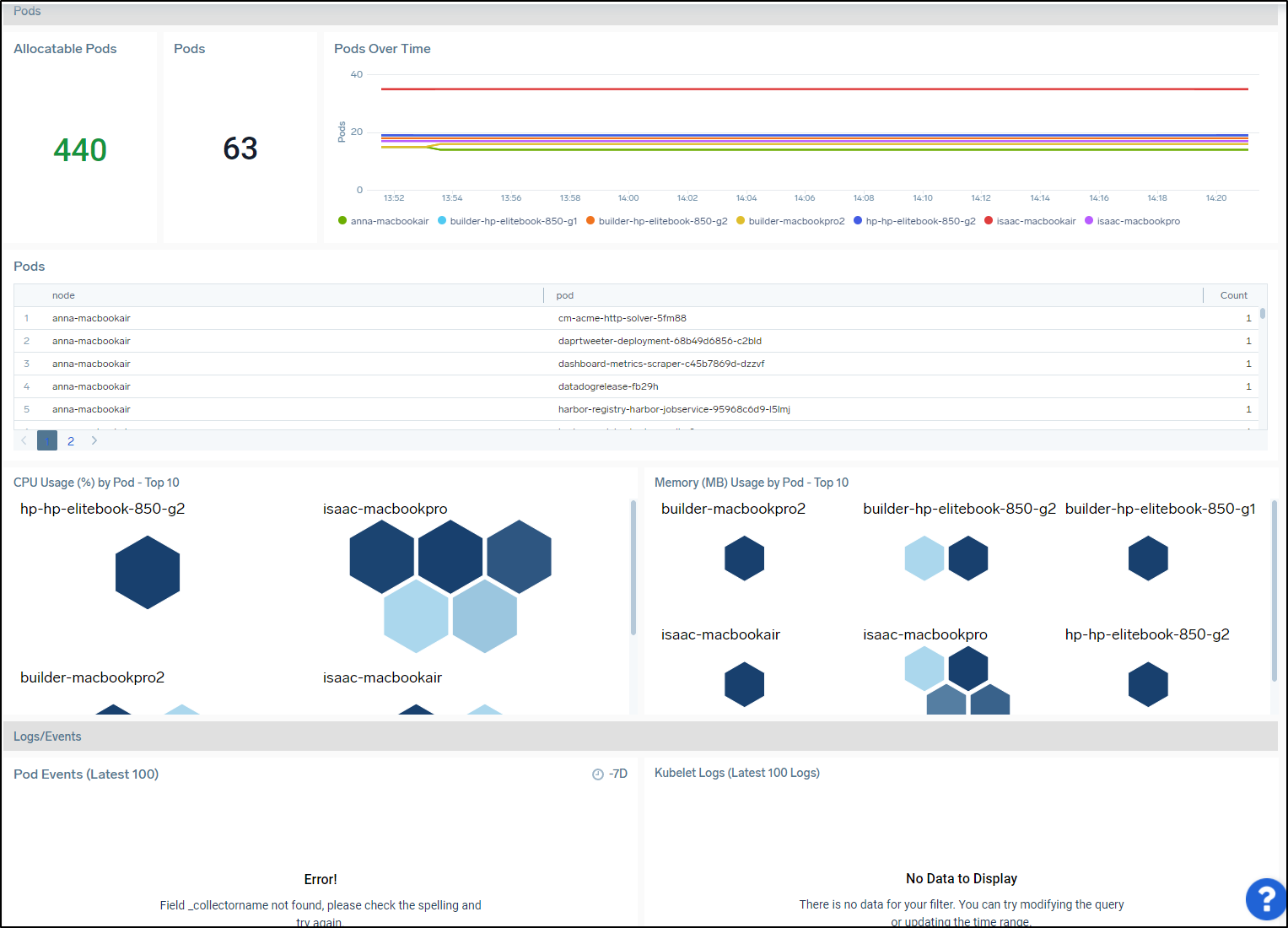Click anna-macbookair node cell in row 3
This screenshot has width=1288, height=928.
91,364
